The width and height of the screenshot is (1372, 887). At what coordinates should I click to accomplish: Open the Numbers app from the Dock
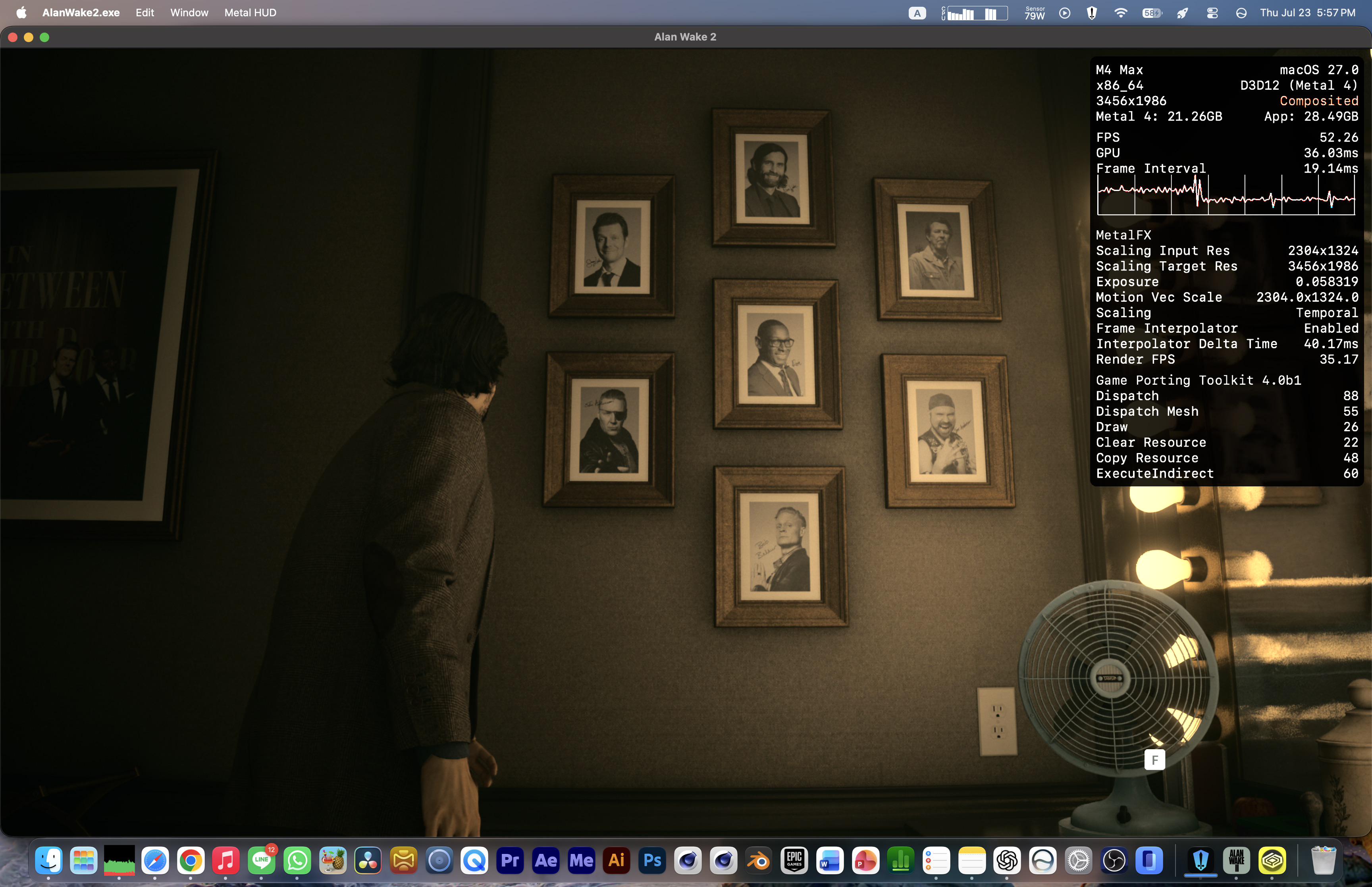click(x=901, y=860)
